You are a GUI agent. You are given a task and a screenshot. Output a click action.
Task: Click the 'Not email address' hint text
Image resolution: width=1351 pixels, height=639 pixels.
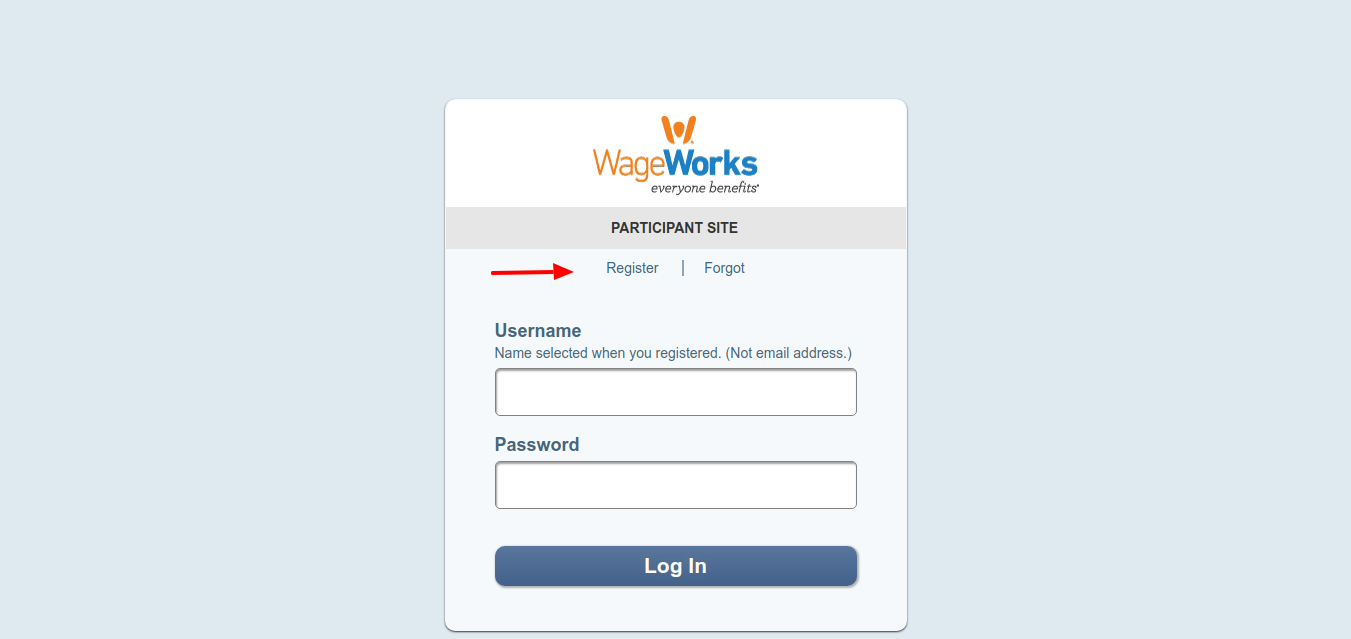[789, 353]
